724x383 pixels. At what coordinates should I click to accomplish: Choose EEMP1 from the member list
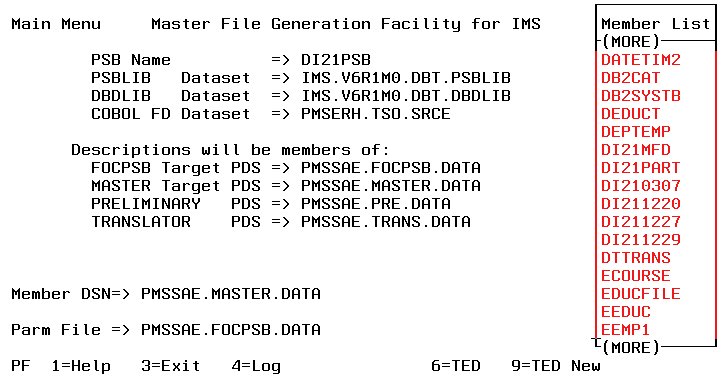pyautogui.click(x=625, y=330)
